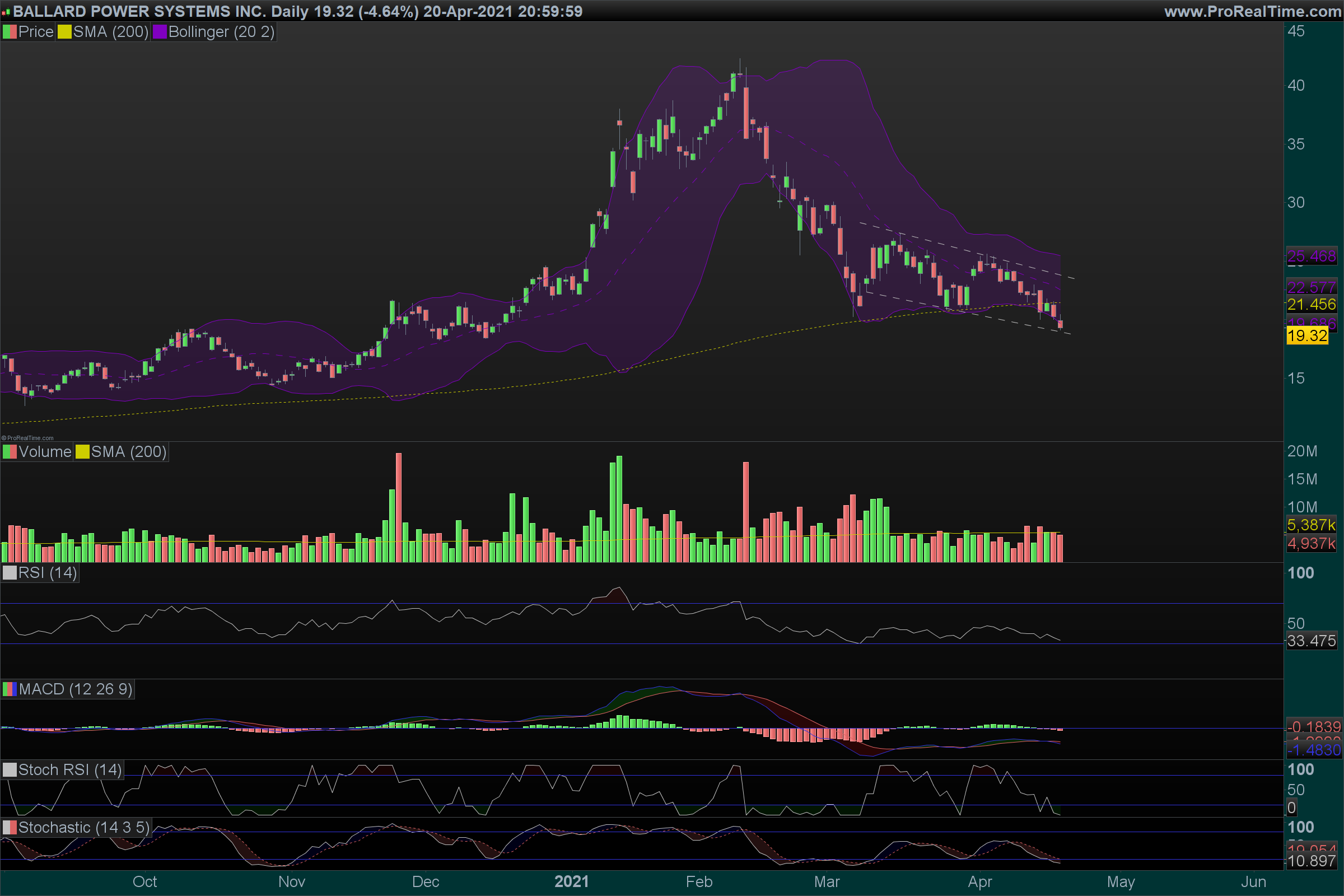Image resolution: width=1344 pixels, height=896 pixels.
Task: Open the MACD (12 26 9) label
Action: 76,689
